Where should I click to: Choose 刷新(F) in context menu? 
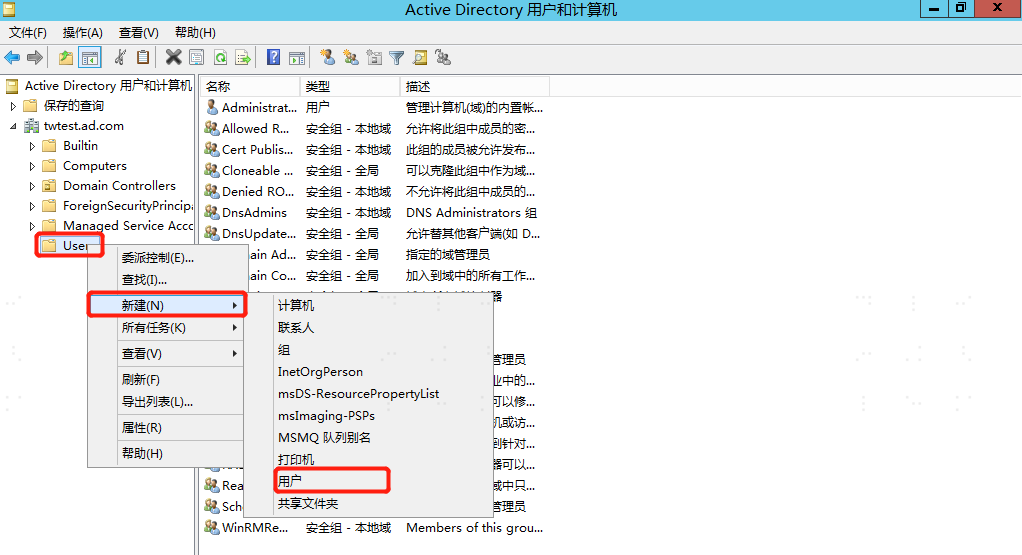pyautogui.click(x=166, y=380)
